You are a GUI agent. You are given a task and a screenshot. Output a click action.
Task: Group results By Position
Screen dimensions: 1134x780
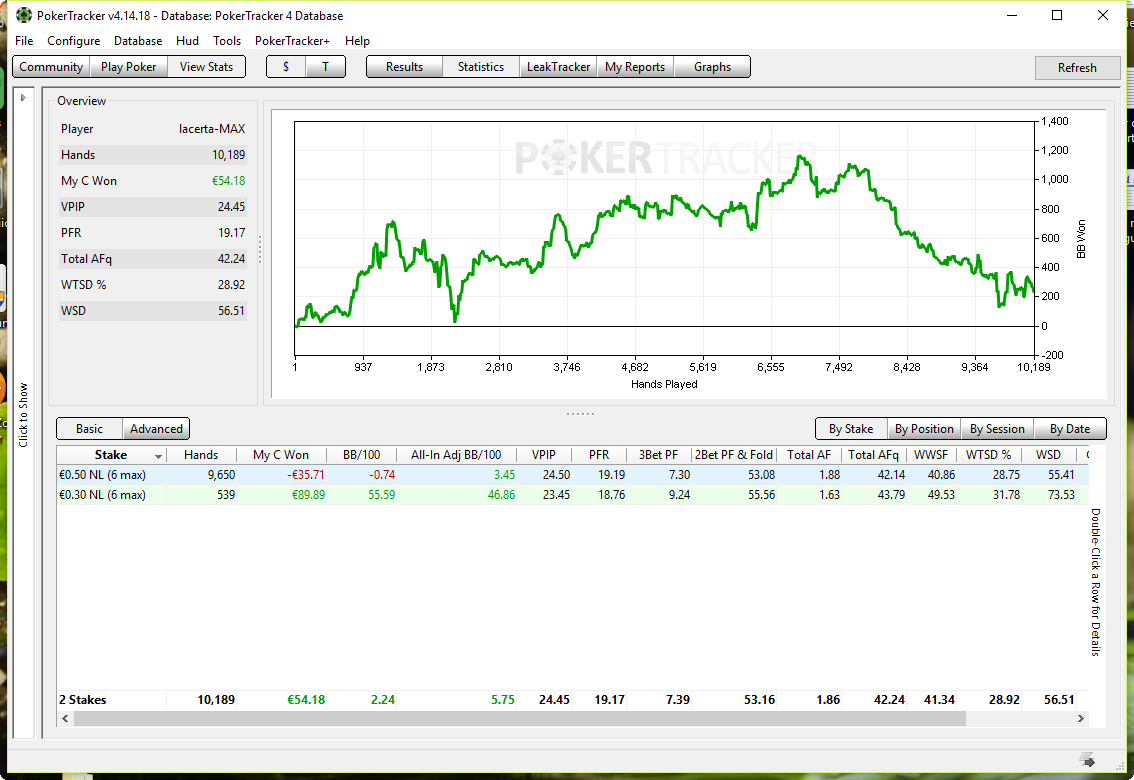click(x=924, y=429)
